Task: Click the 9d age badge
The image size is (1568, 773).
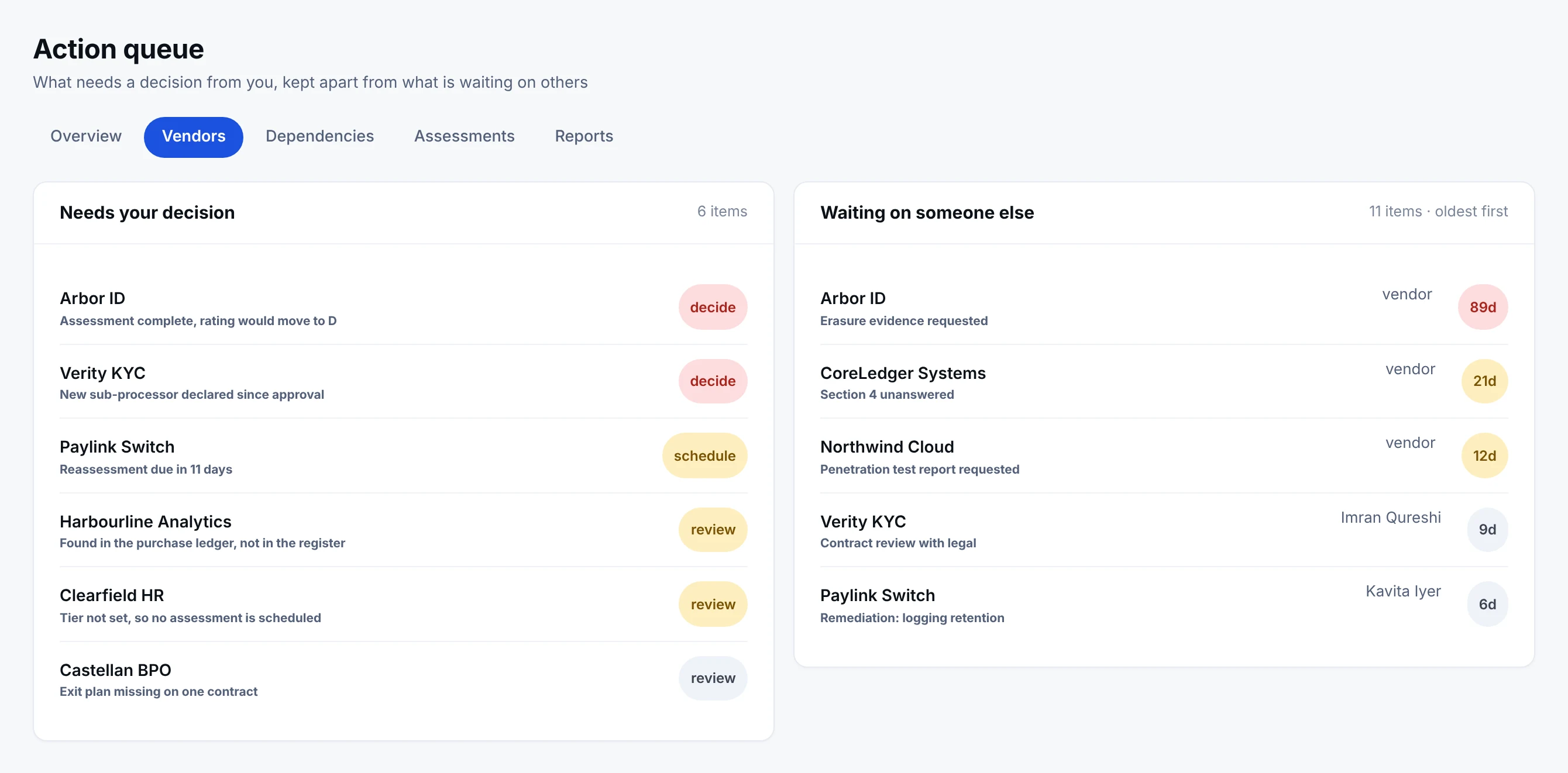Action: pyautogui.click(x=1488, y=530)
